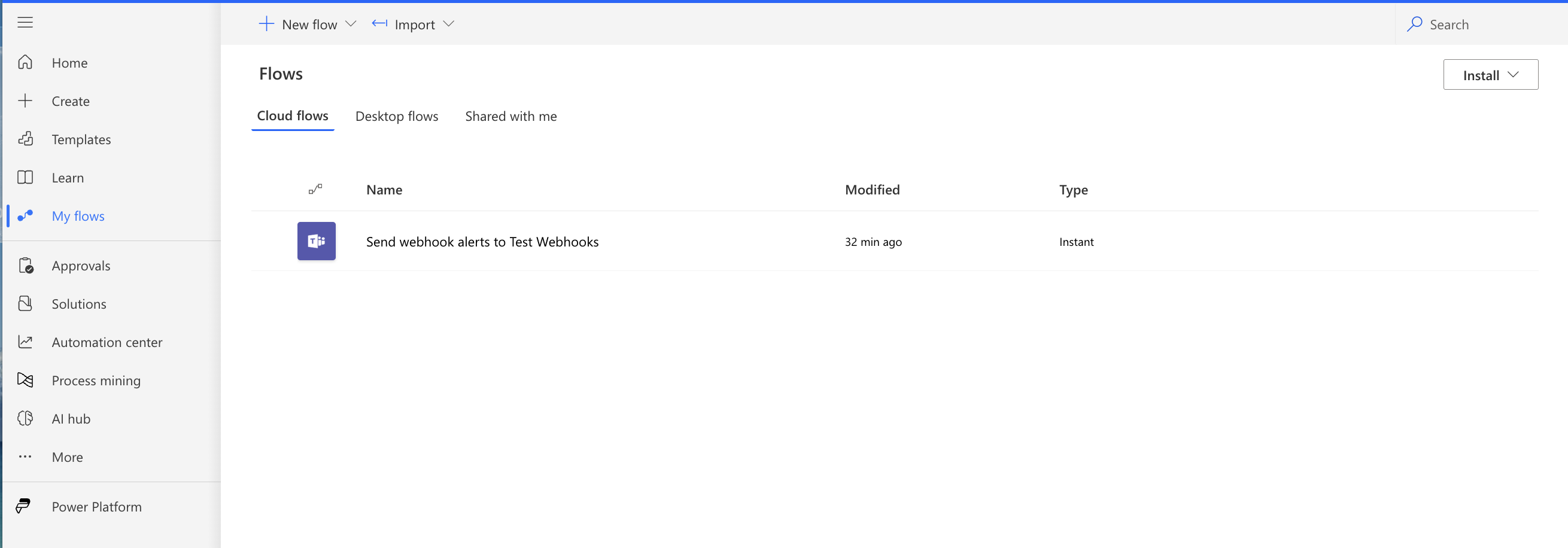Click the Approvals clipboard icon
The height and width of the screenshot is (548, 1568).
click(26, 266)
